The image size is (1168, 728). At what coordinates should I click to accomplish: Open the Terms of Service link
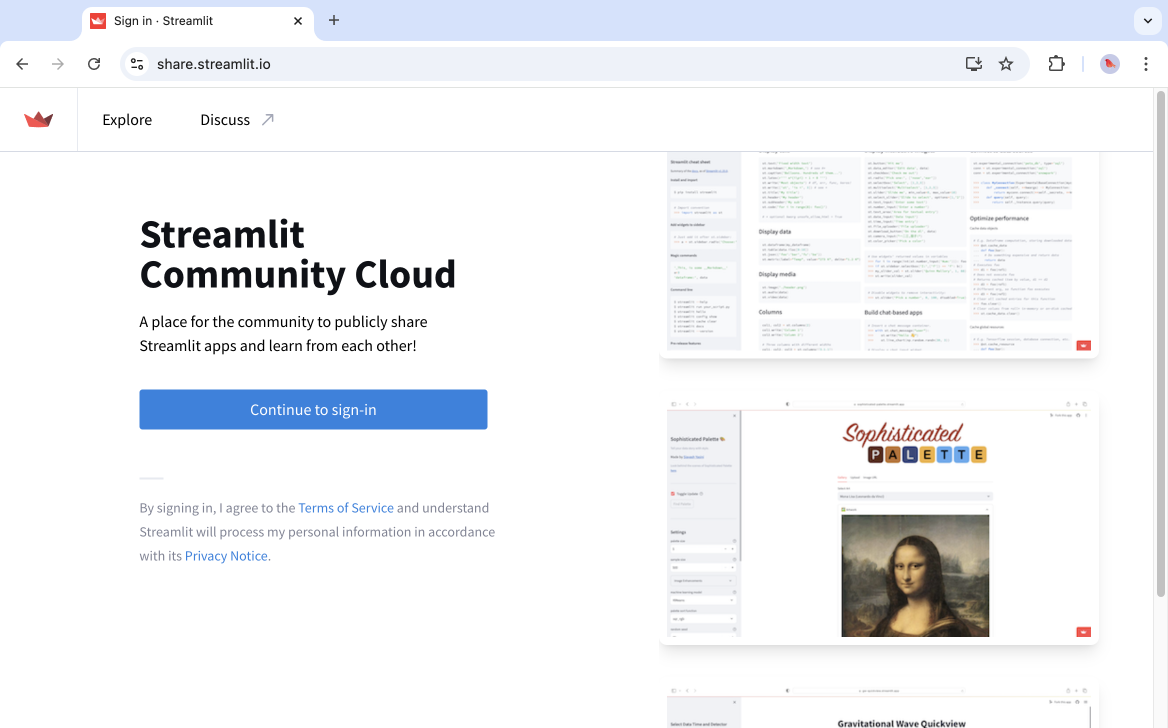(345, 507)
